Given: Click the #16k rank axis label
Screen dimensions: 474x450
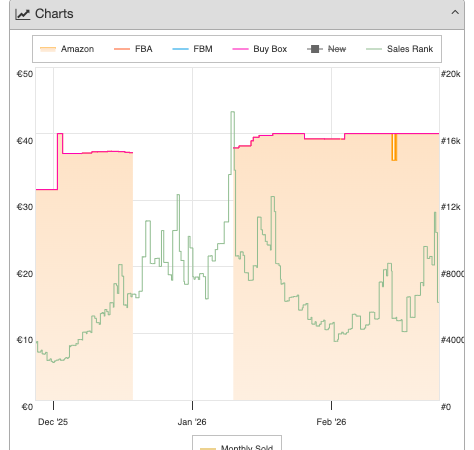Looking at the screenshot, I should tap(451, 141).
